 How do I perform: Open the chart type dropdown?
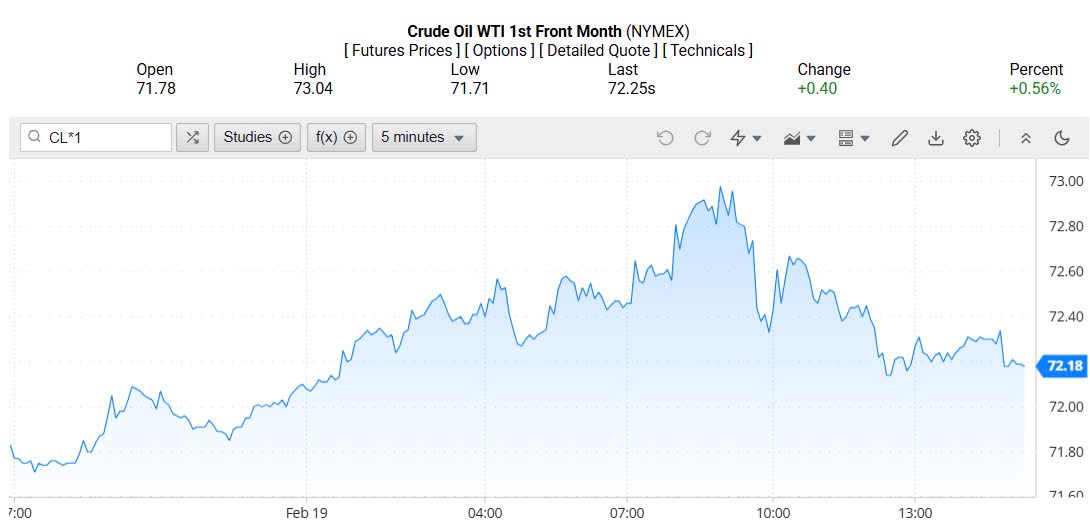point(800,138)
